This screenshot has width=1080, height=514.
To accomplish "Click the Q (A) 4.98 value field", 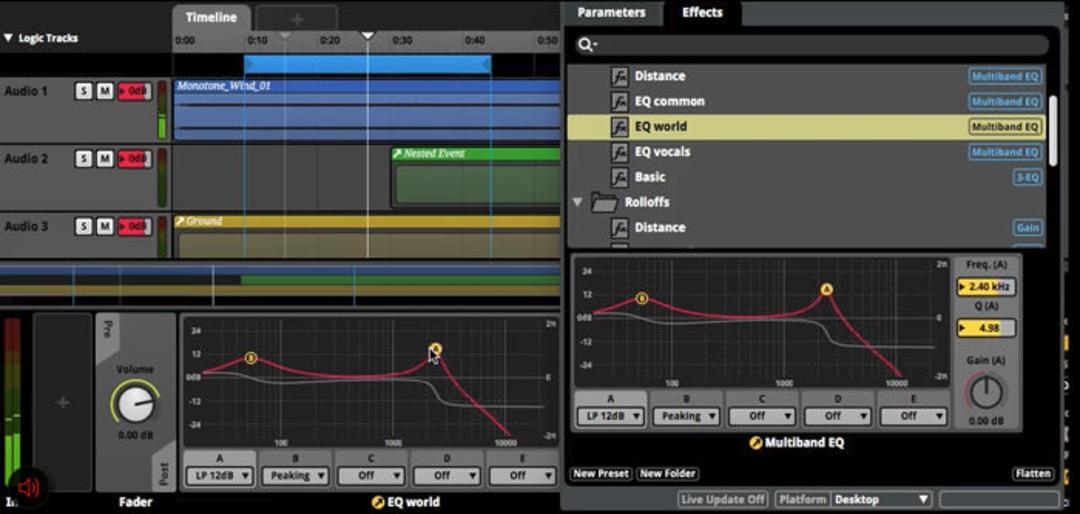I will [986, 328].
